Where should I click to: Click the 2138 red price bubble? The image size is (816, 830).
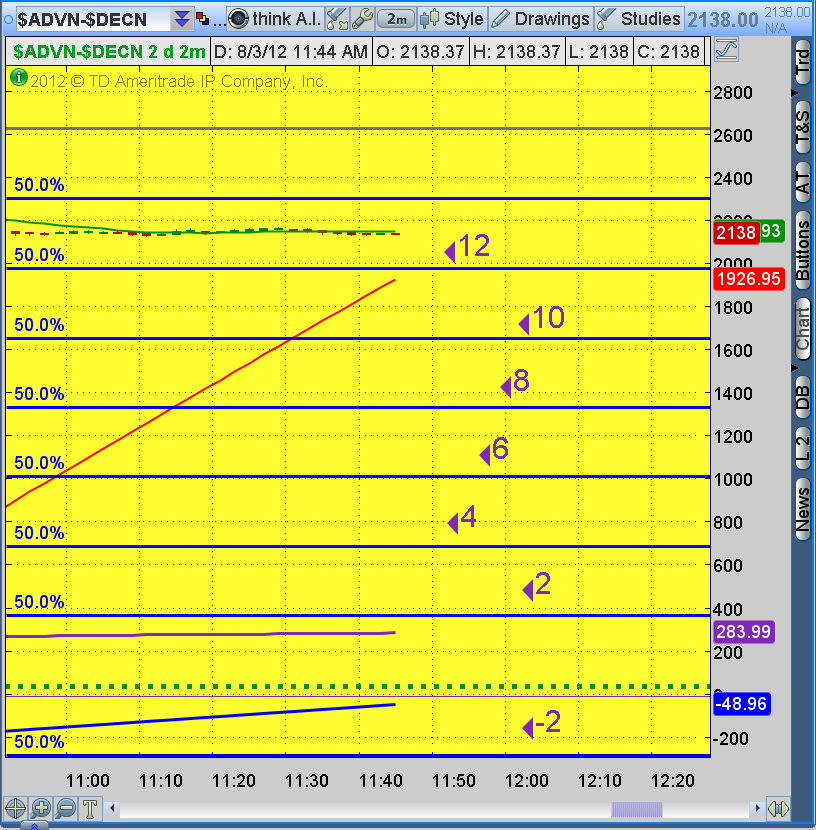[x=736, y=232]
